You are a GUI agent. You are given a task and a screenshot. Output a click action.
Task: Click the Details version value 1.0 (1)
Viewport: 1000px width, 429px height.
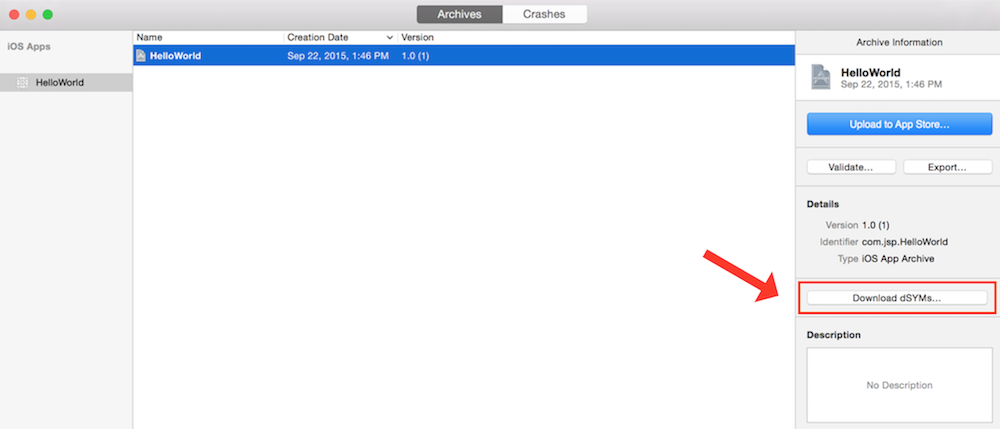[876, 225]
